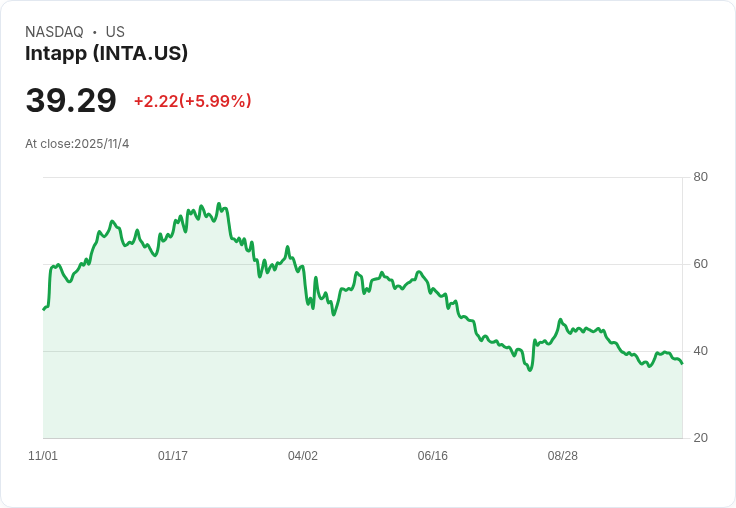Click the 11/01 date on x-axis

coord(43,456)
